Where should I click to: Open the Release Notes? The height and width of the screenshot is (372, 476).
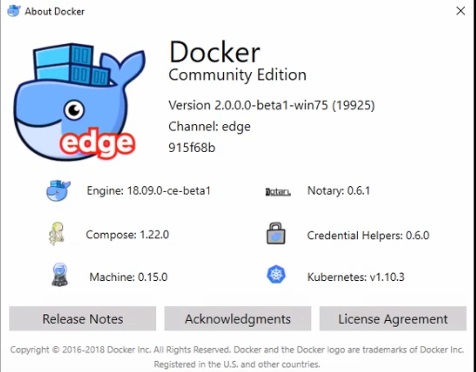pyautogui.click(x=82, y=319)
